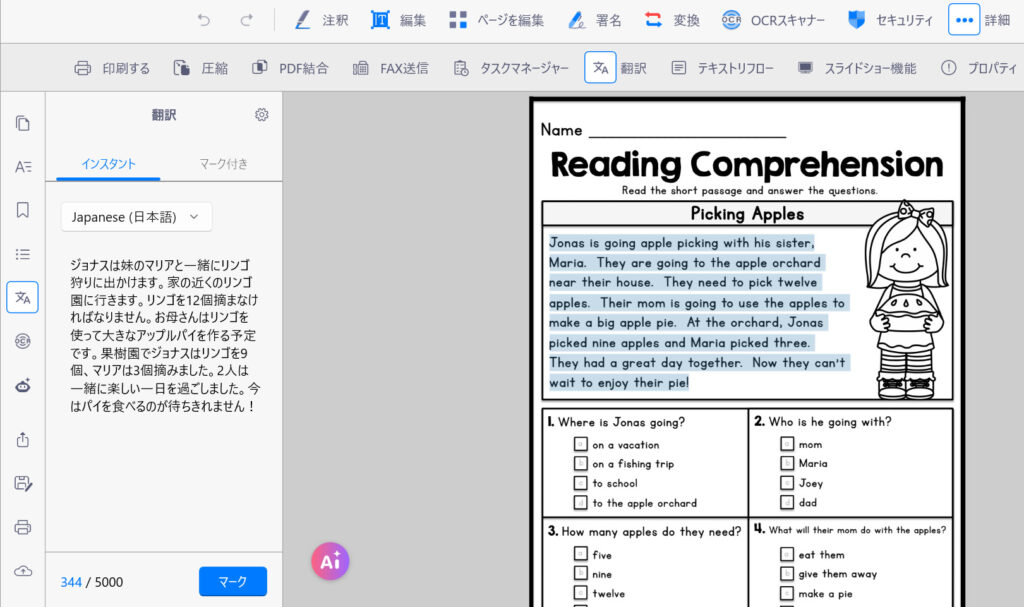The image size is (1024, 607).
Task: Check 'on a vacation' checkbox
Action: pos(581,444)
